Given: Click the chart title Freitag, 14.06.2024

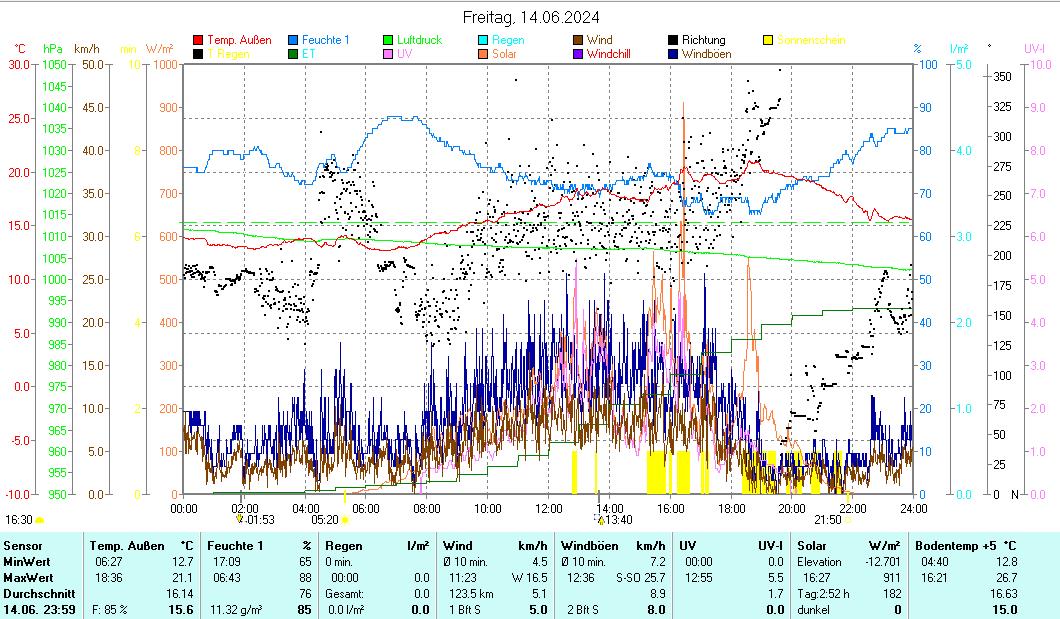Looking at the screenshot, I should click(531, 18).
